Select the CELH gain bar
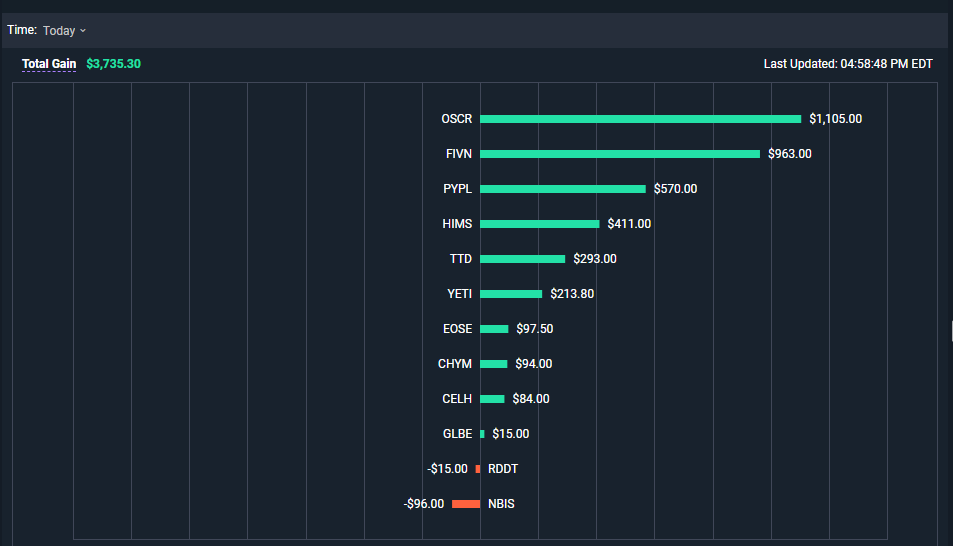This screenshot has height=546, width=953. pos(492,399)
